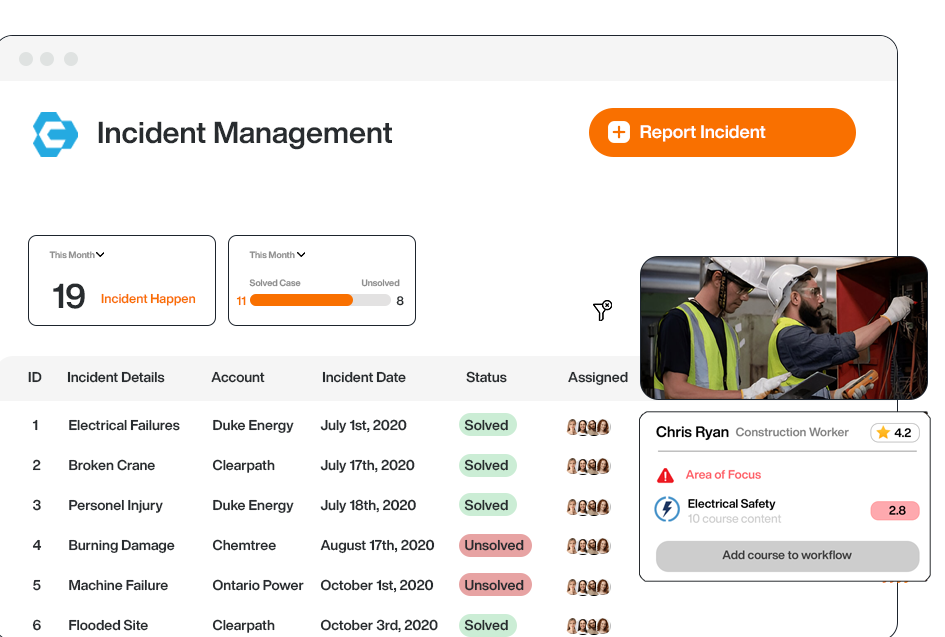945x637 pixels.
Task: Expand This Month dropdown on solved case card
Action: pos(277,255)
